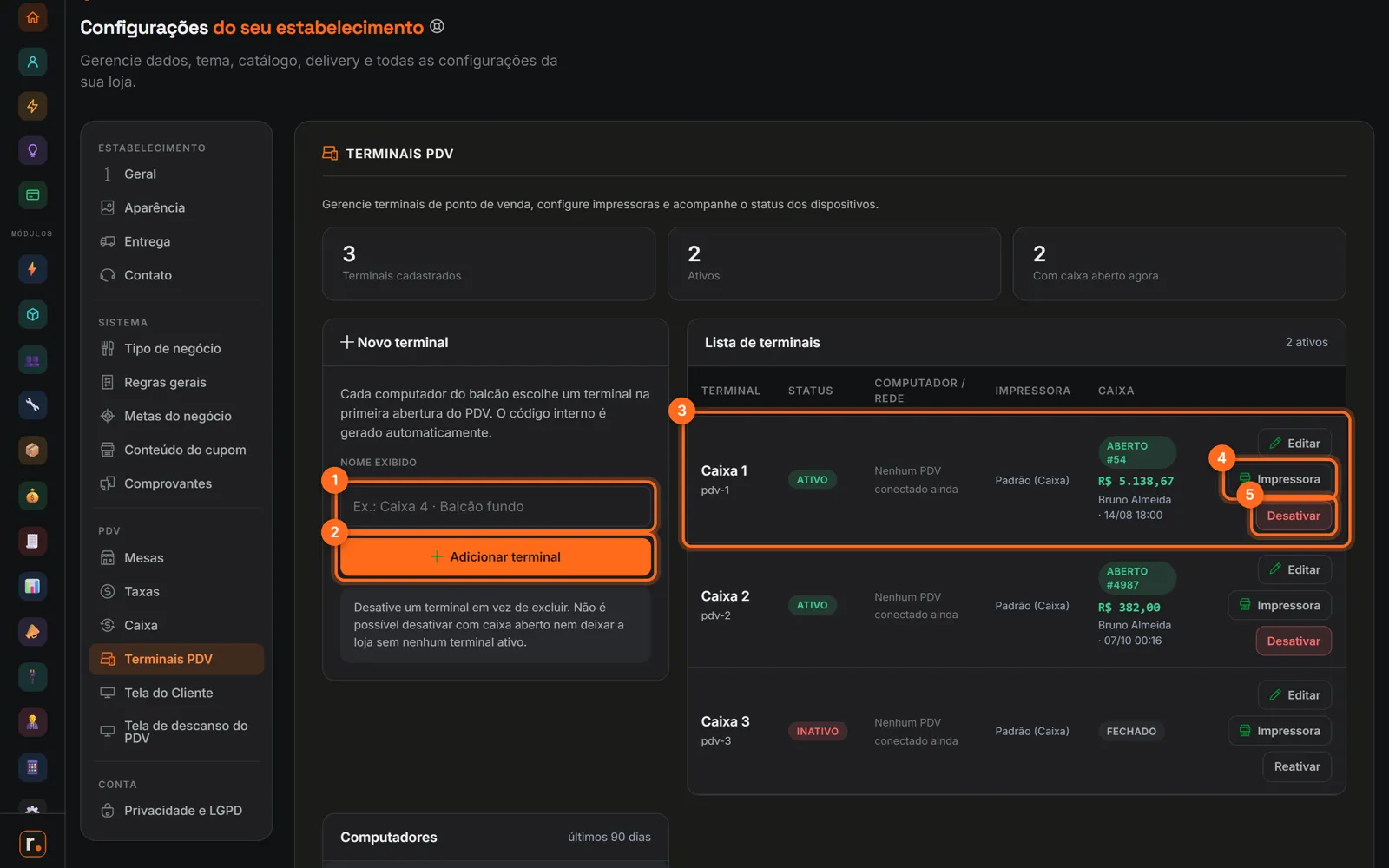The image size is (1389, 868).
Task: Click the Com caixa aberto agora card
Action: [x=1179, y=264]
